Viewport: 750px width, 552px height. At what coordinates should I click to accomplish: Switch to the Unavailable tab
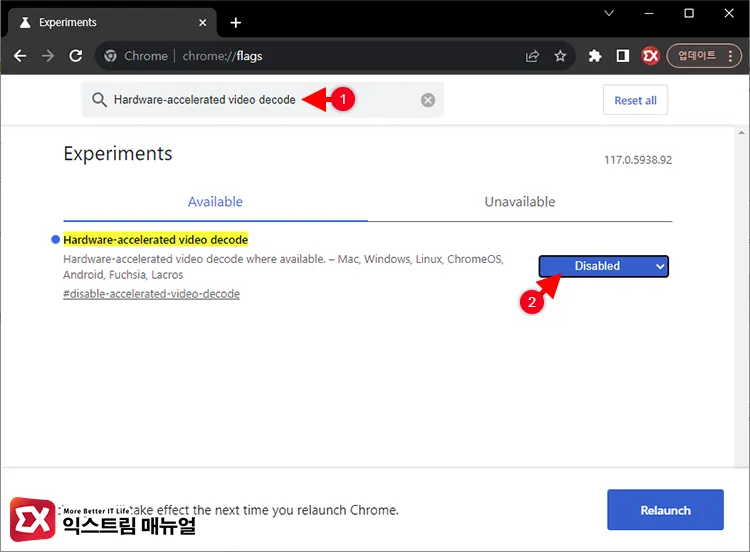[x=519, y=201]
